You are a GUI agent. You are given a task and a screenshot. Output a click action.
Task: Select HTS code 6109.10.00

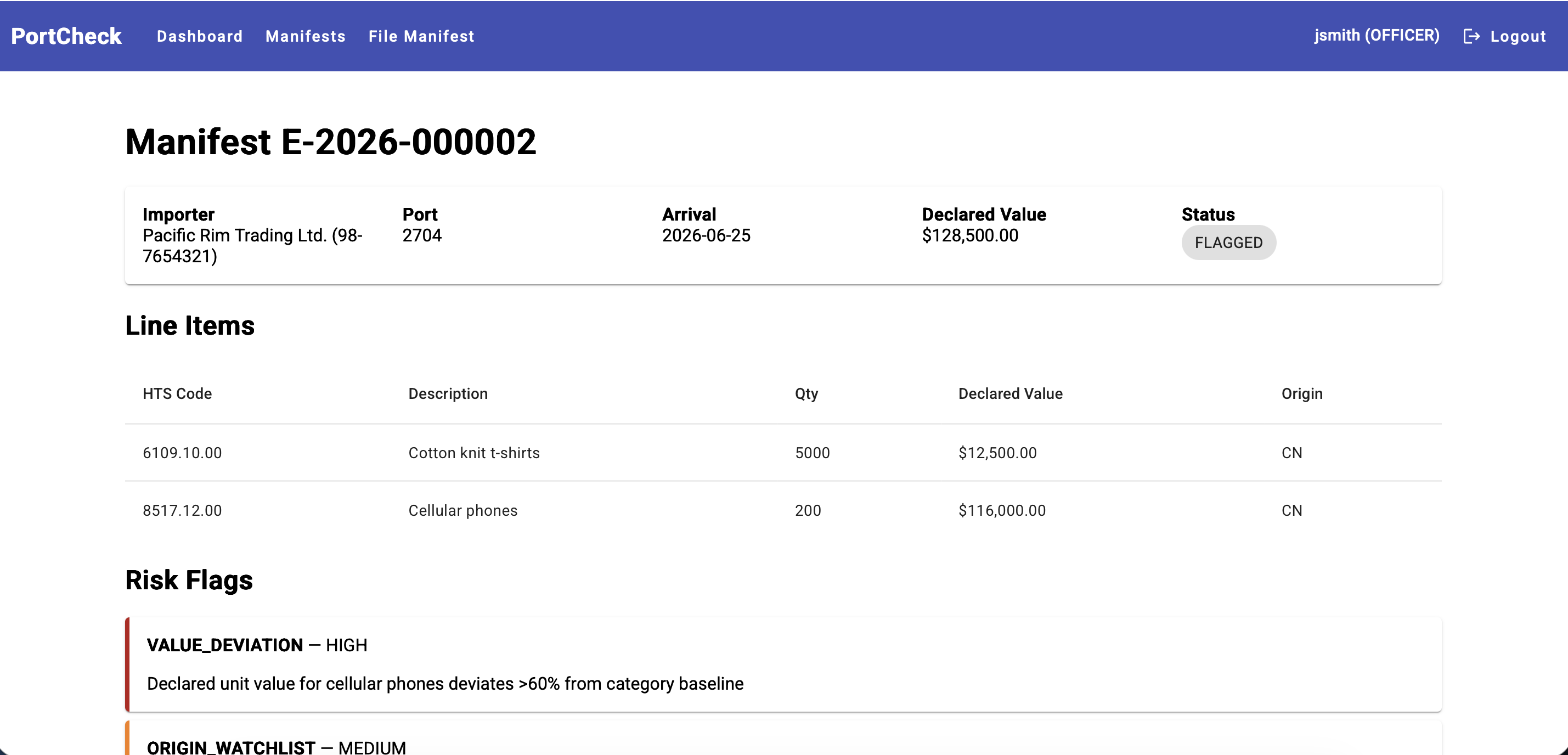(182, 452)
